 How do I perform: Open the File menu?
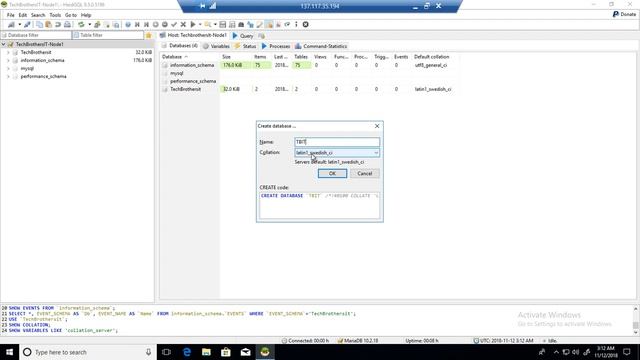11,15
